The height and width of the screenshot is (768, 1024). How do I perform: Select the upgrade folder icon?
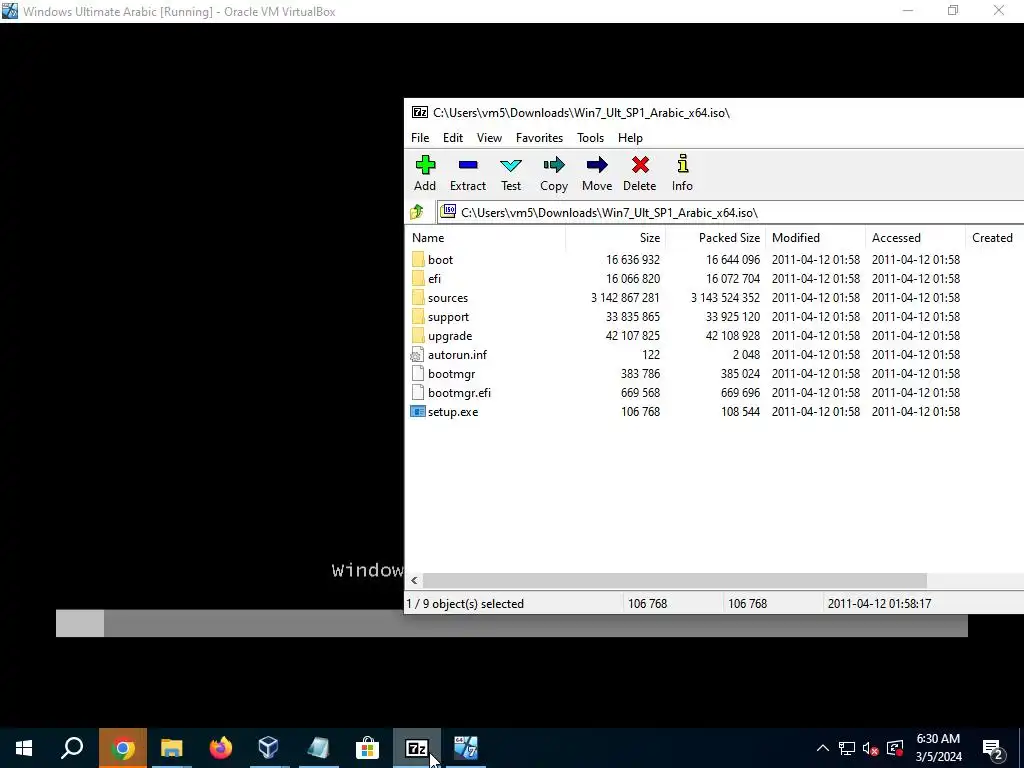tap(418, 336)
